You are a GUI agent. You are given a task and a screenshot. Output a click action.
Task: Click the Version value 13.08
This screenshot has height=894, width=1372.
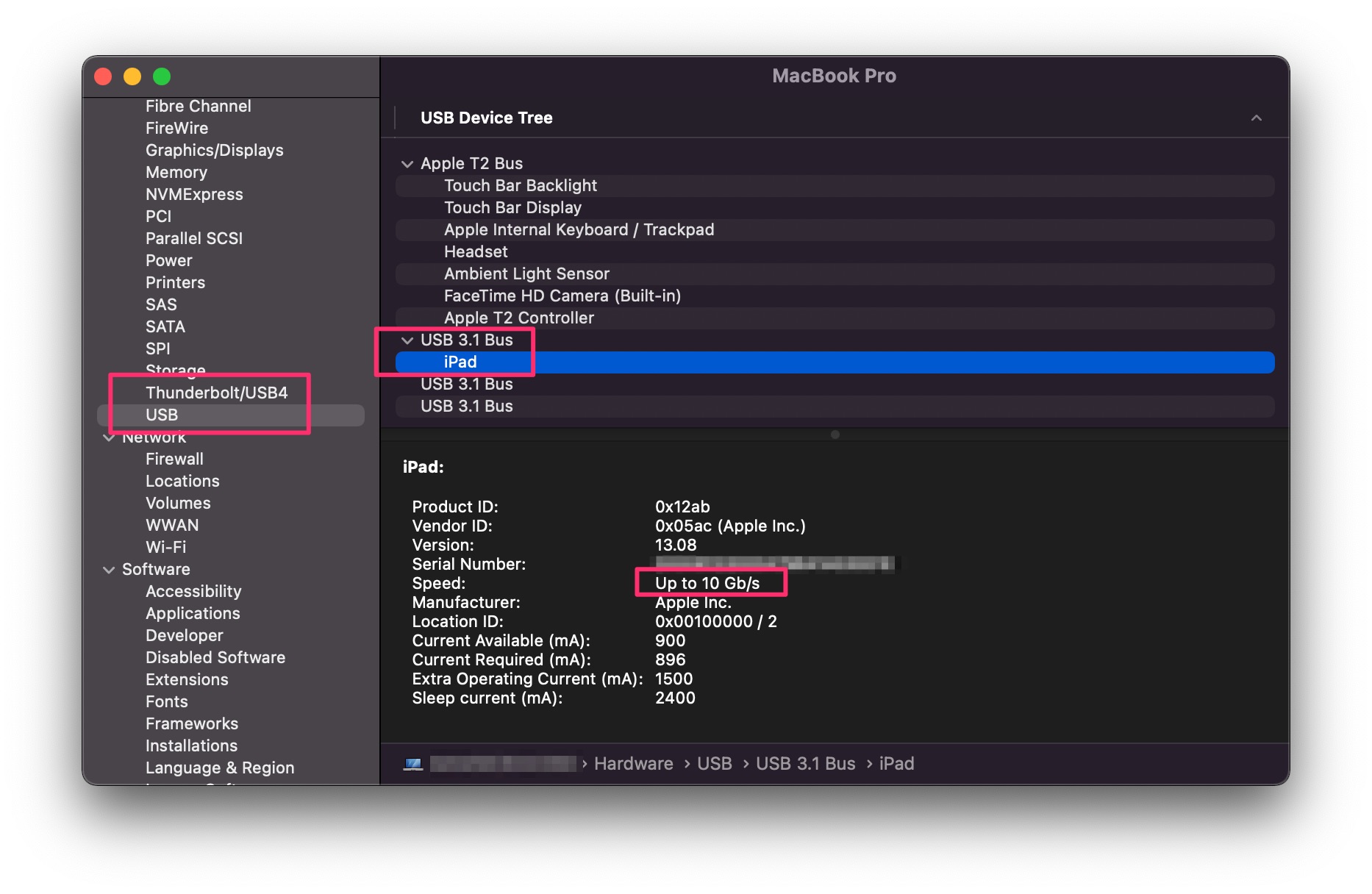pyautogui.click(x=676, y=546)
